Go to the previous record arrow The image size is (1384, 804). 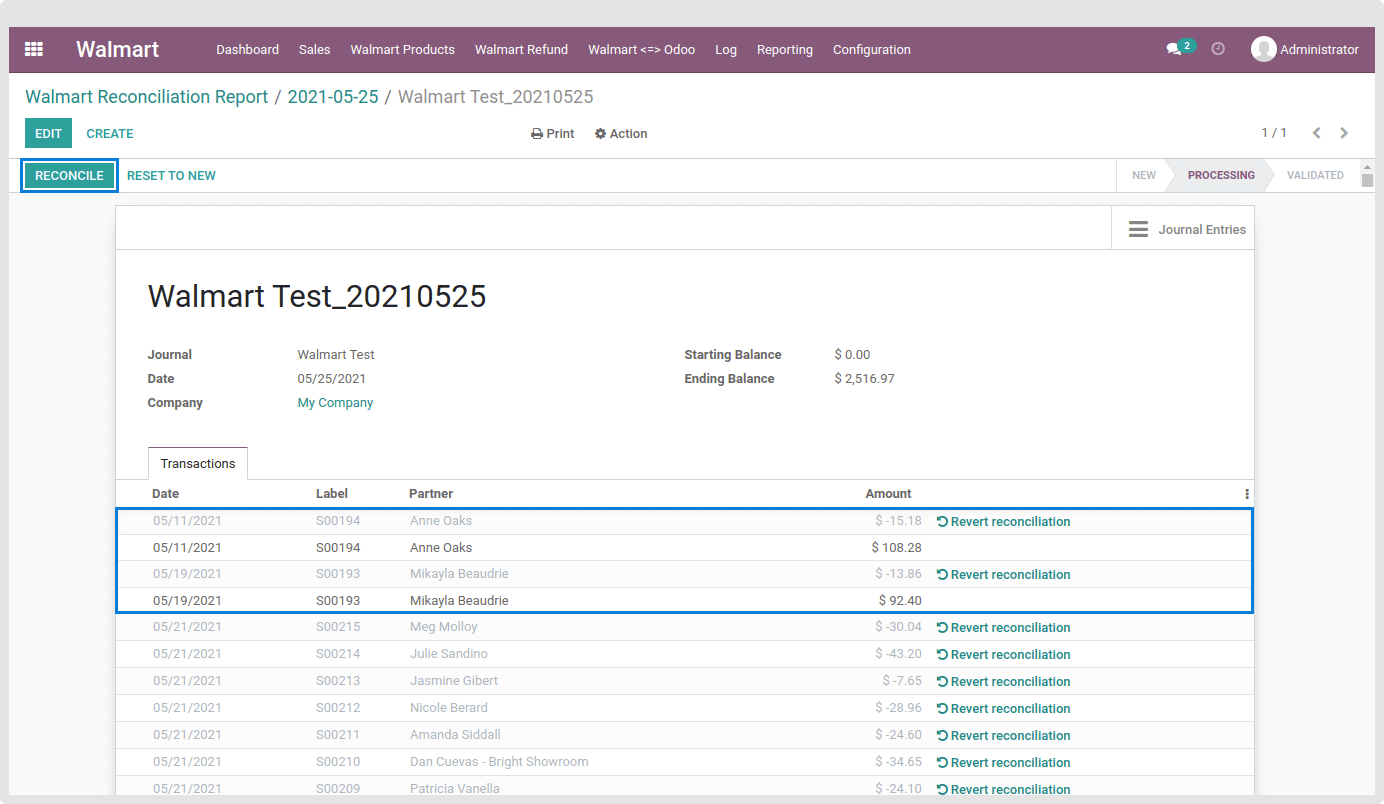coord(1317,133)
